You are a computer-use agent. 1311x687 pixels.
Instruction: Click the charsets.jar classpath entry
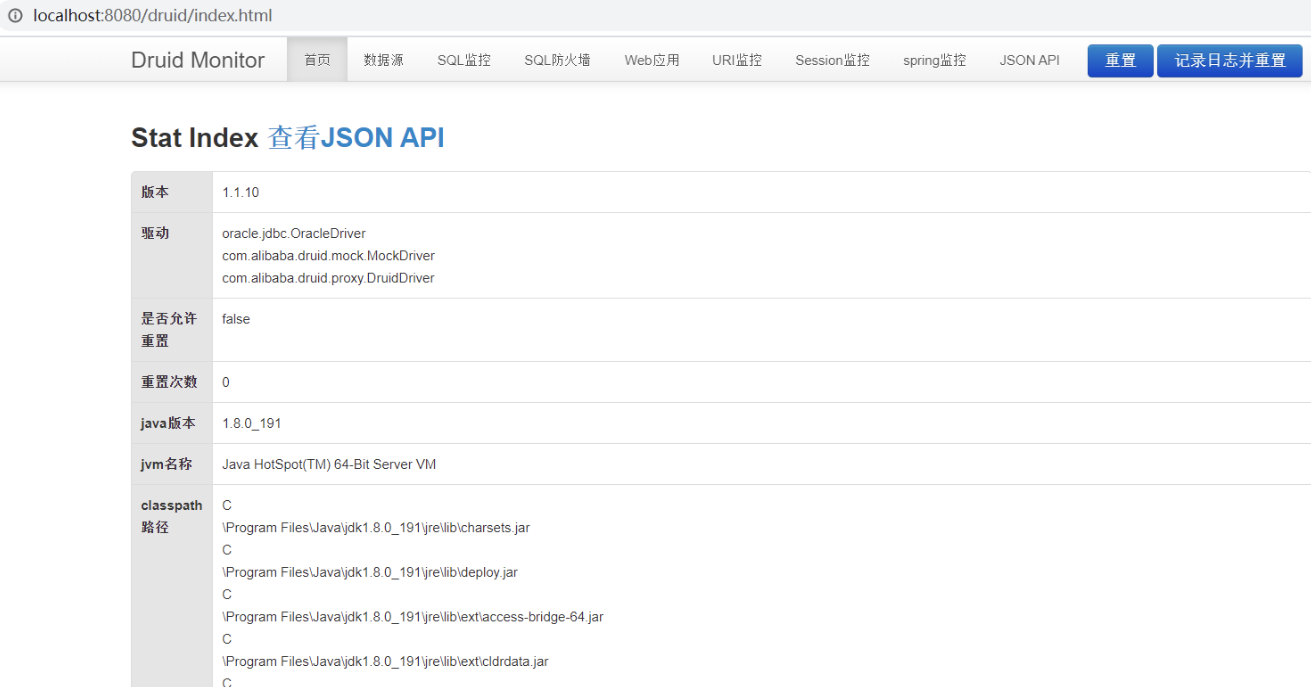coord(376,528)
